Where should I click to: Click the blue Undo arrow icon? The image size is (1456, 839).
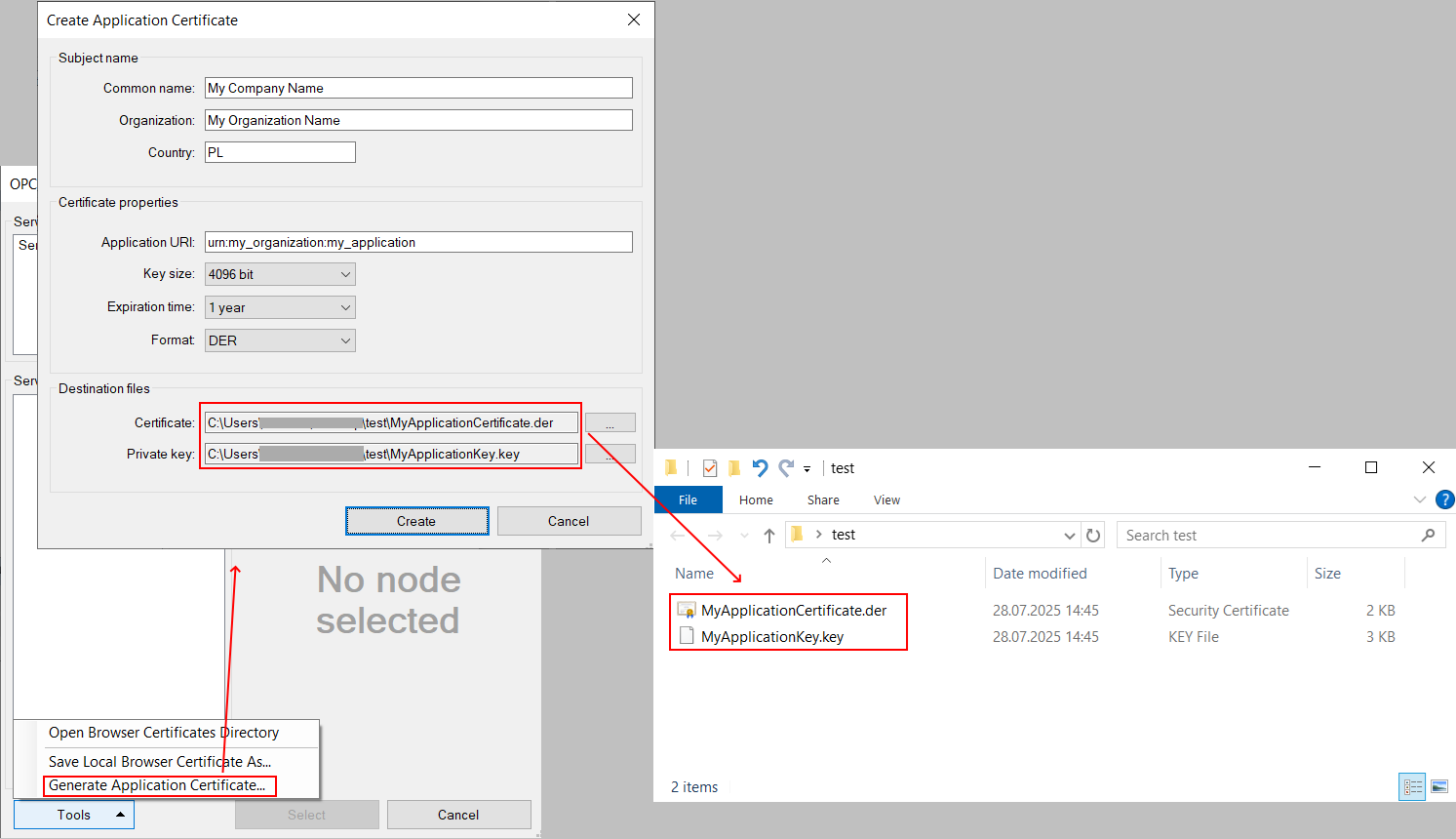760,468
